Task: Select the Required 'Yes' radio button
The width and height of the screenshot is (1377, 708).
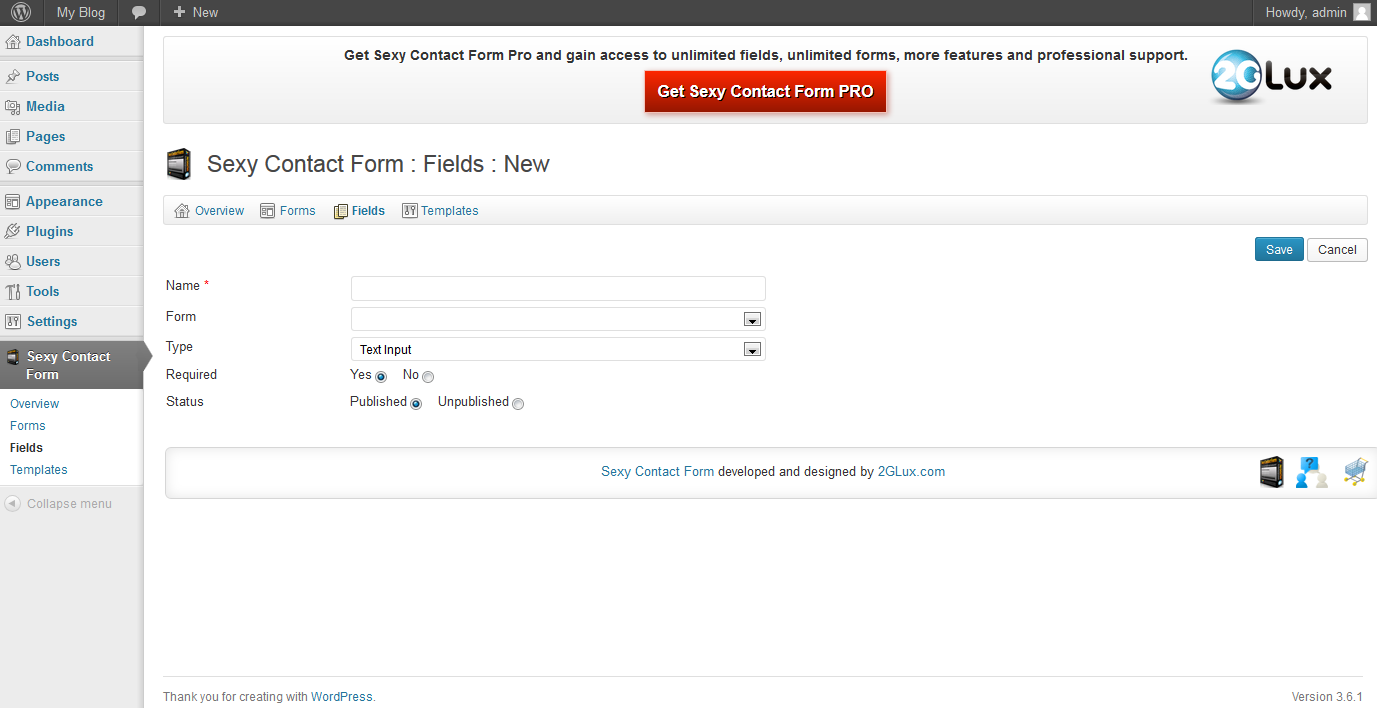Action: 381,377
